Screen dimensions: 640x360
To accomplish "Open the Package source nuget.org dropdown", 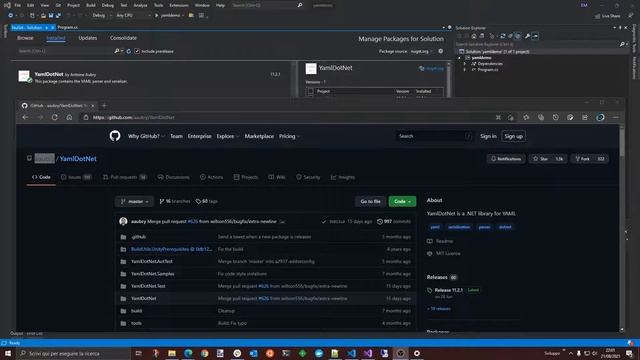I will coord(421,51).
